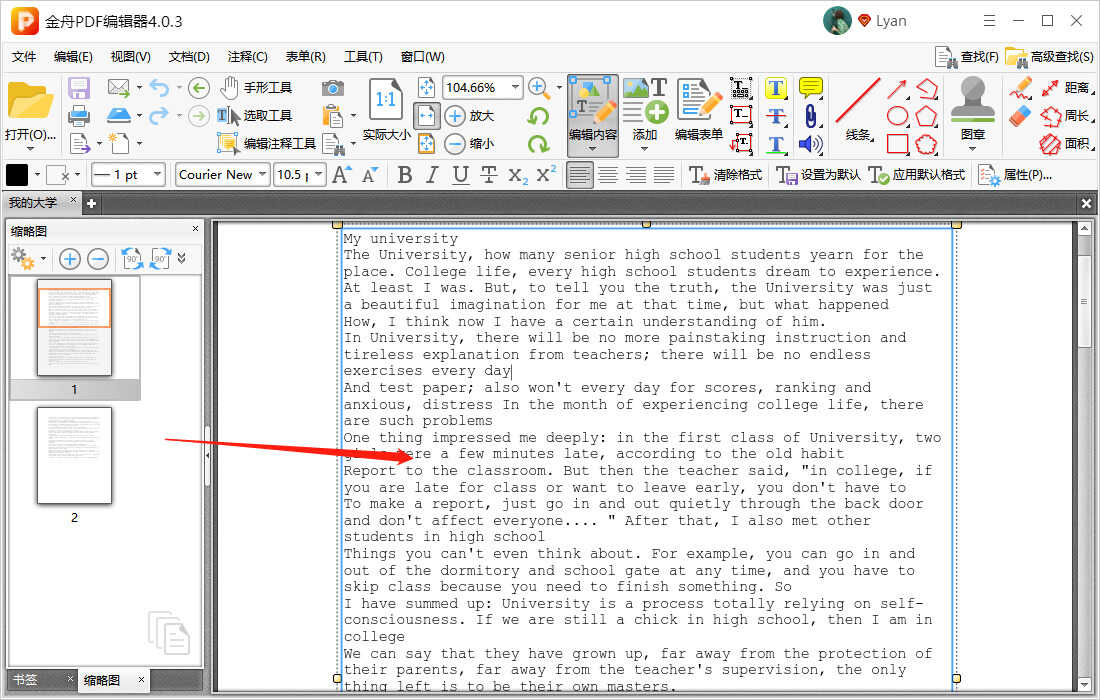Click the yellow sticky note comment icon
This screenshot has height=700, width=1100.
(x=810, y=88)
